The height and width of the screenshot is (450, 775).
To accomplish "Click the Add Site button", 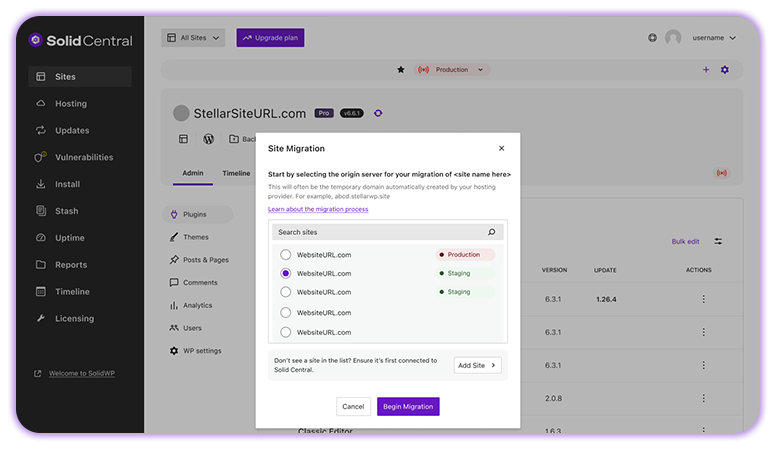I will tap(477, 365).
